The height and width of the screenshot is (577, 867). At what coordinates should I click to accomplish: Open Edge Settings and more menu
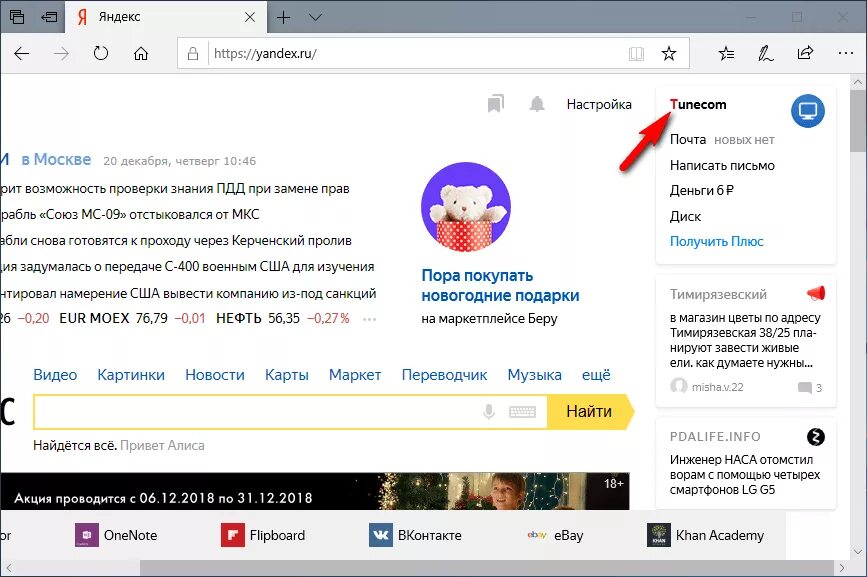[x=845, y=54]
